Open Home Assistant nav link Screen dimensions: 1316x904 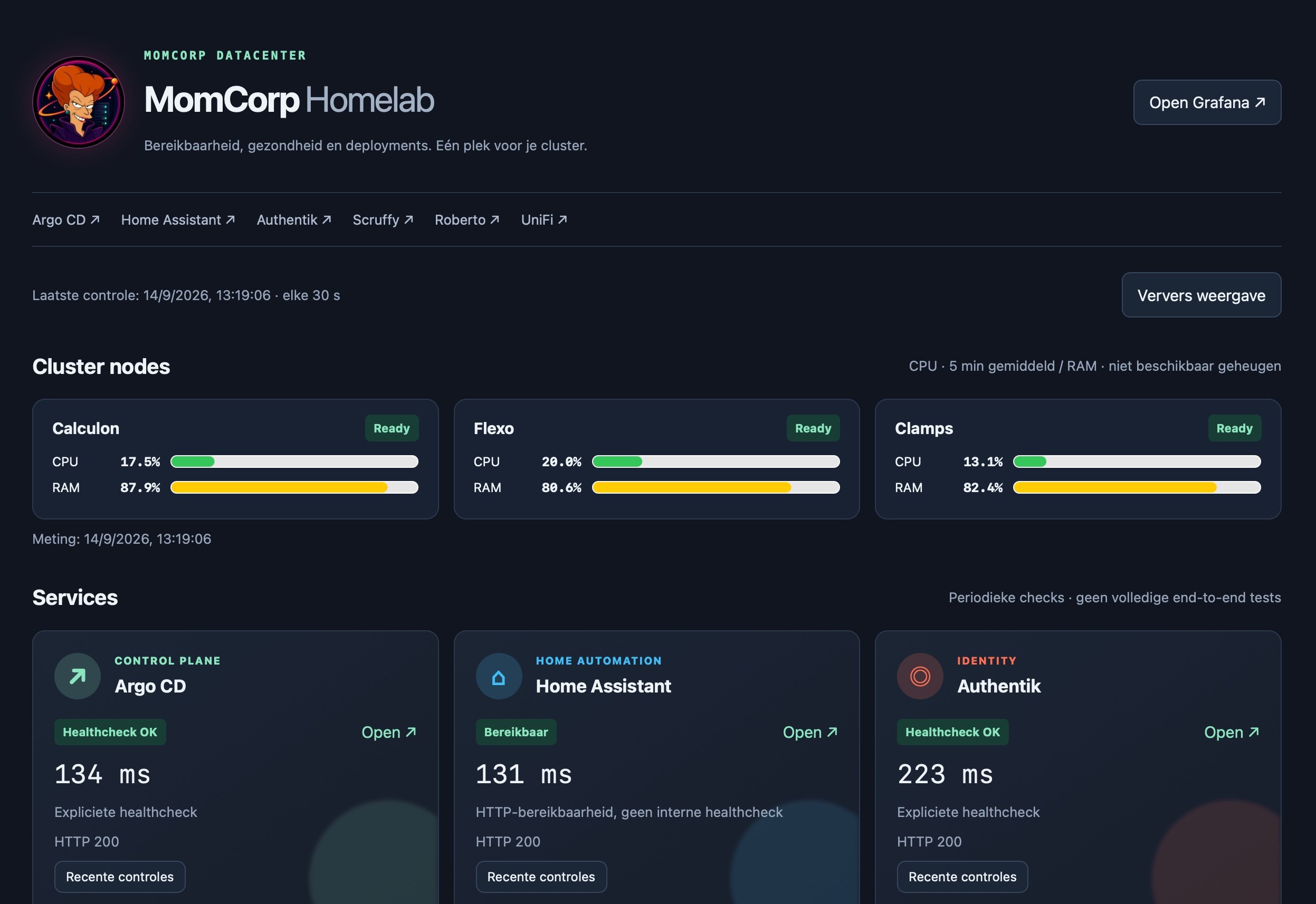click(x=178, y=220)
